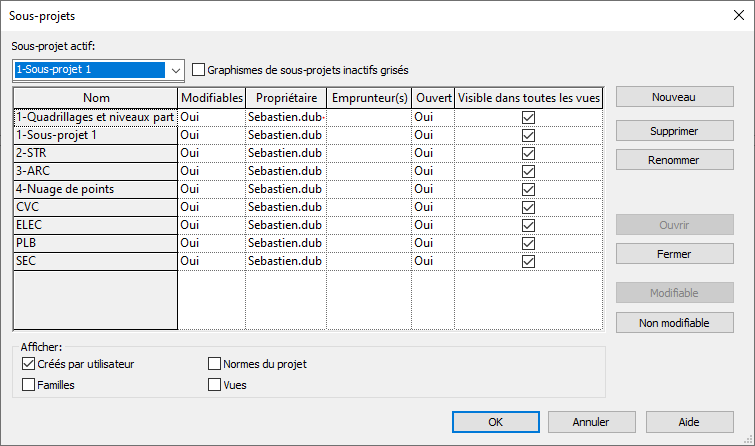Click the Nouveau button
Image resolution: width=755 pixels, height=446 pixels.
coord(674,97)
